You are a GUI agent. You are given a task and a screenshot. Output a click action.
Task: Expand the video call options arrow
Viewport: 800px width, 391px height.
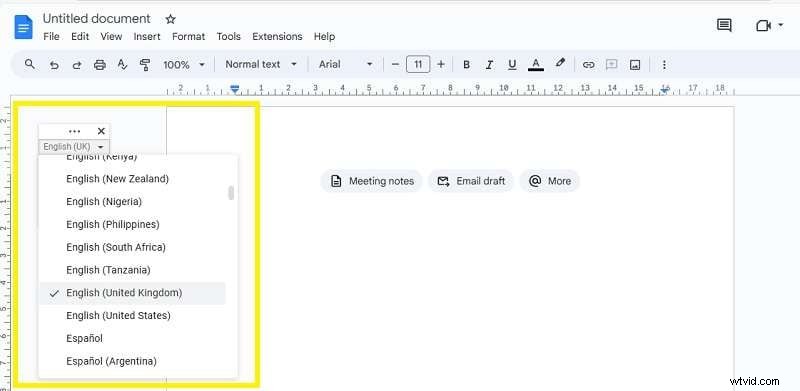tap(781, 25)
